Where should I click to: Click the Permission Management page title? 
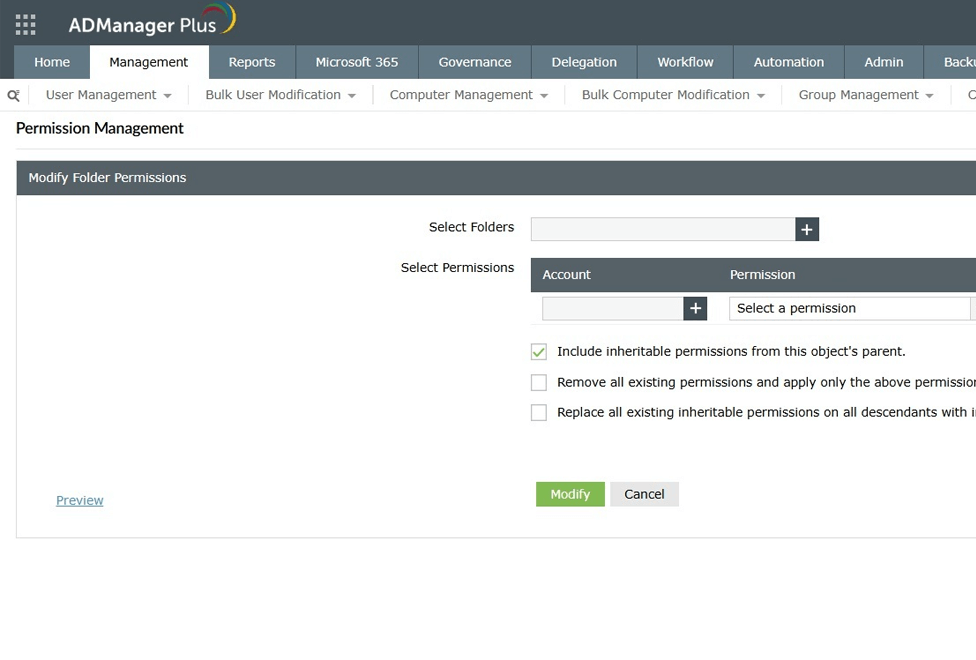click(x=100, y=128)
